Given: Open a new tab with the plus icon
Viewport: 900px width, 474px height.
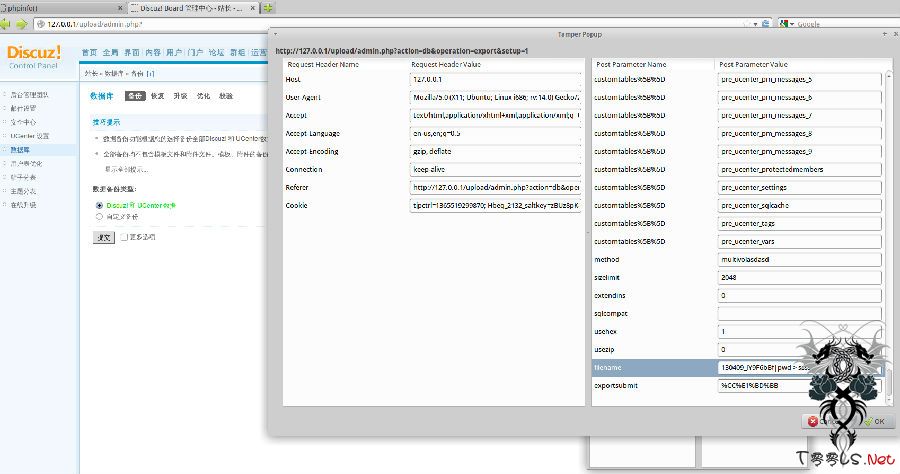Looking at the screenshot, I should pyautogui.click(x=268, y=8).
